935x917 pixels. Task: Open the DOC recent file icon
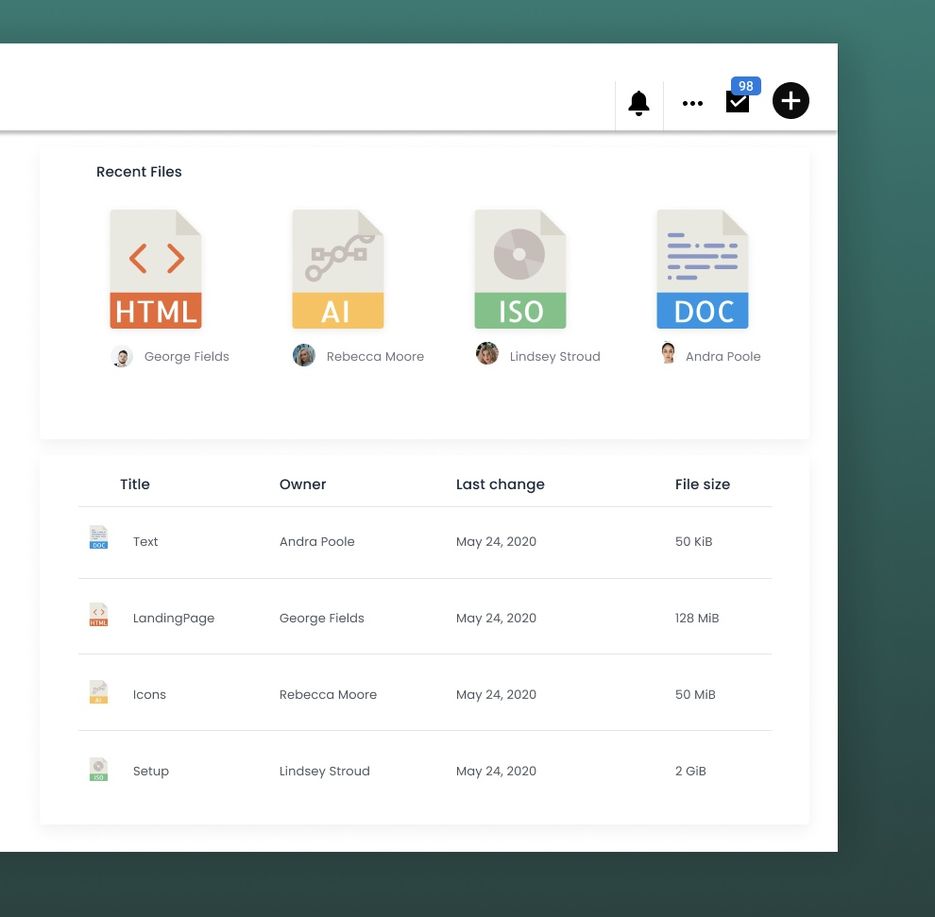702,269
